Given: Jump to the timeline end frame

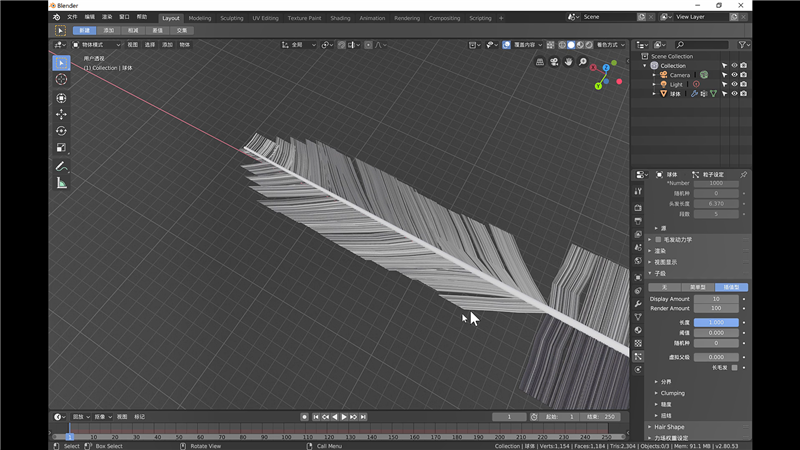Looking at the screenshot, I should click(363, 417).
